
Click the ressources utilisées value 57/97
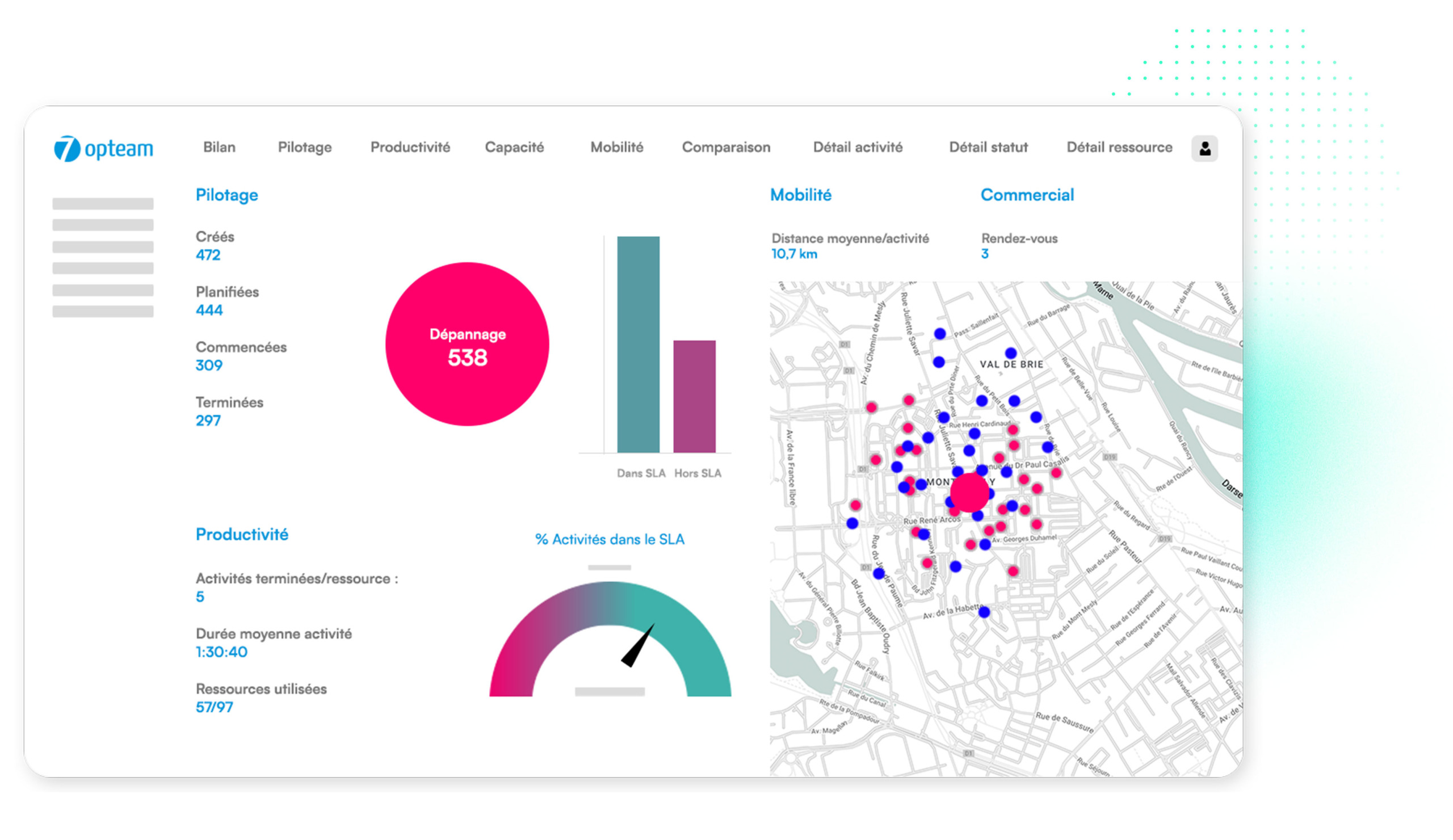pyautogui.click(x=214, y=707)
